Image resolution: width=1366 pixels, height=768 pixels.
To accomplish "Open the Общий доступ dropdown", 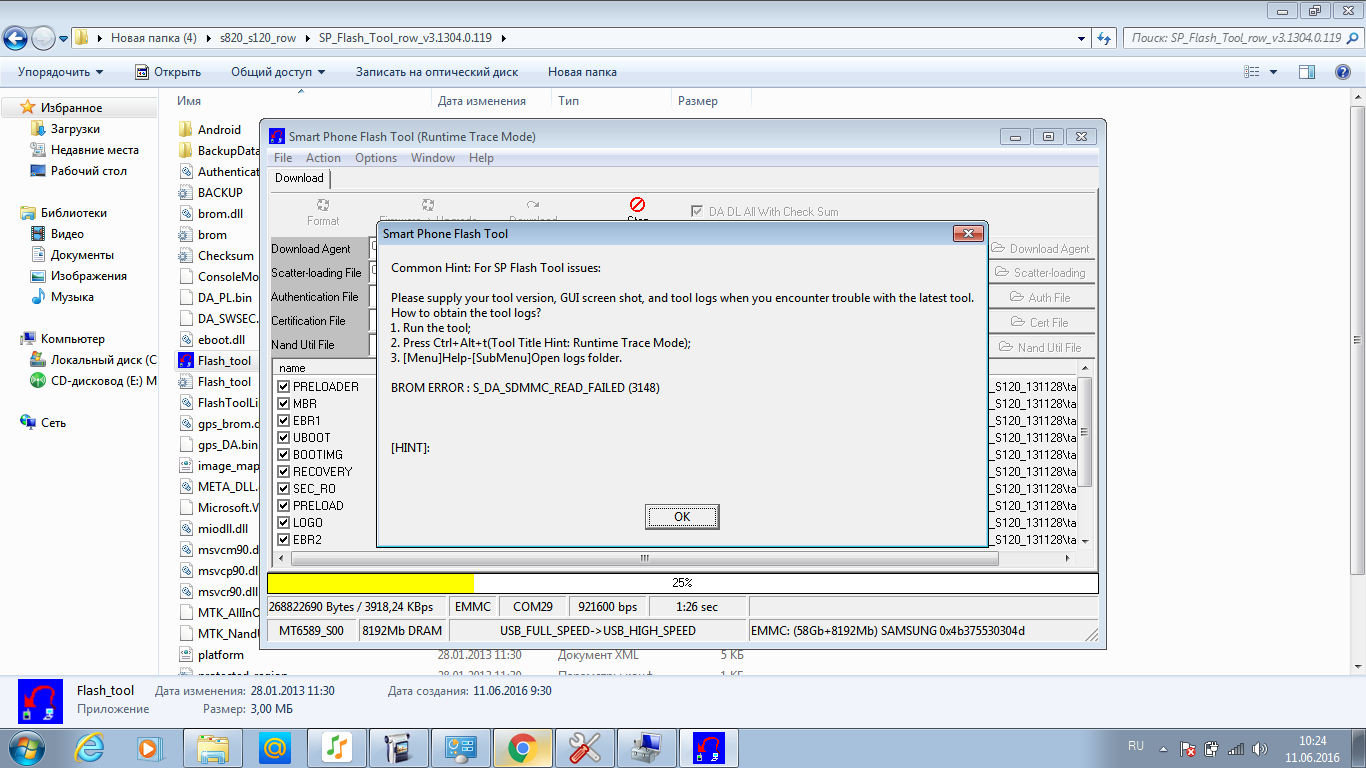I will point(277,72).
